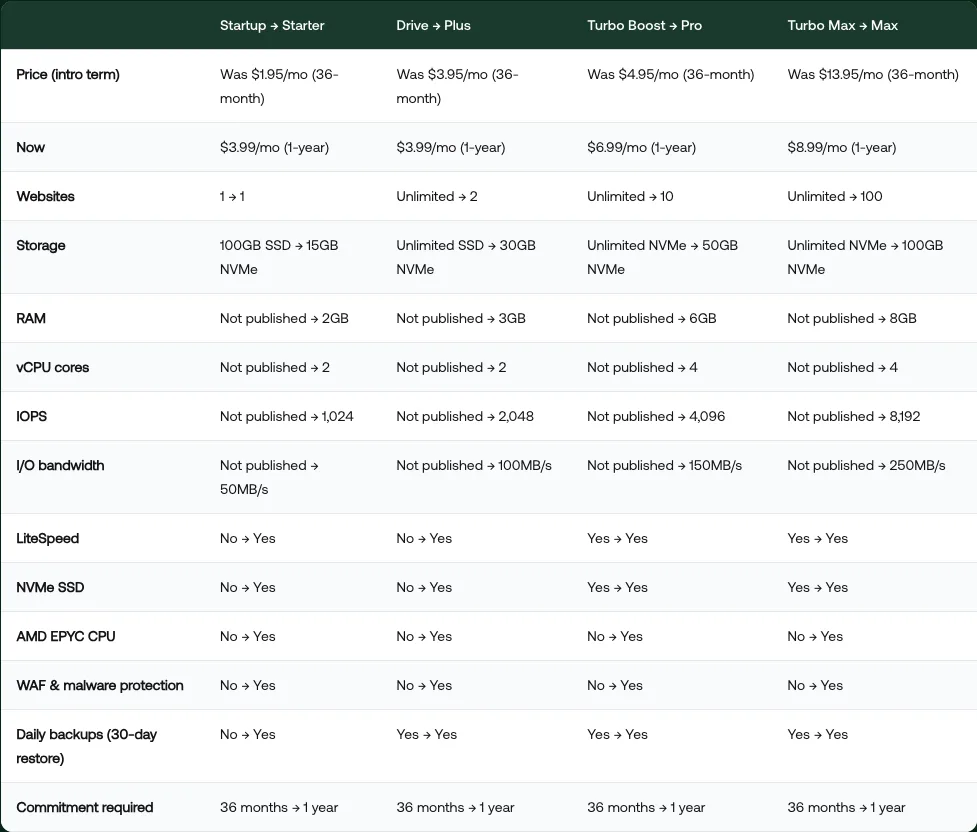
Task: Select the 'Was $3.95/mo (36-month)' cell
Action: [x=457, y=86]
